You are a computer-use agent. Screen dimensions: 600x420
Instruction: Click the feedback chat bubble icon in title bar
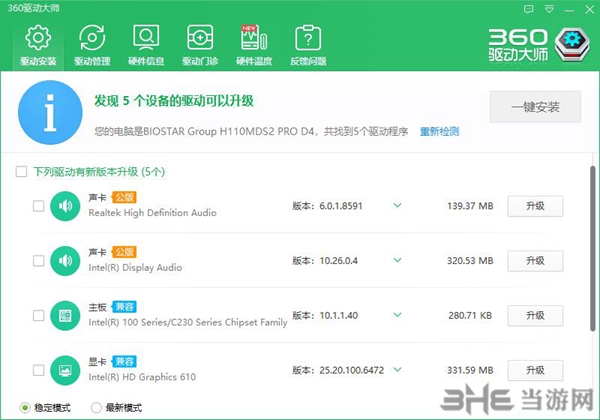point(528,9)
